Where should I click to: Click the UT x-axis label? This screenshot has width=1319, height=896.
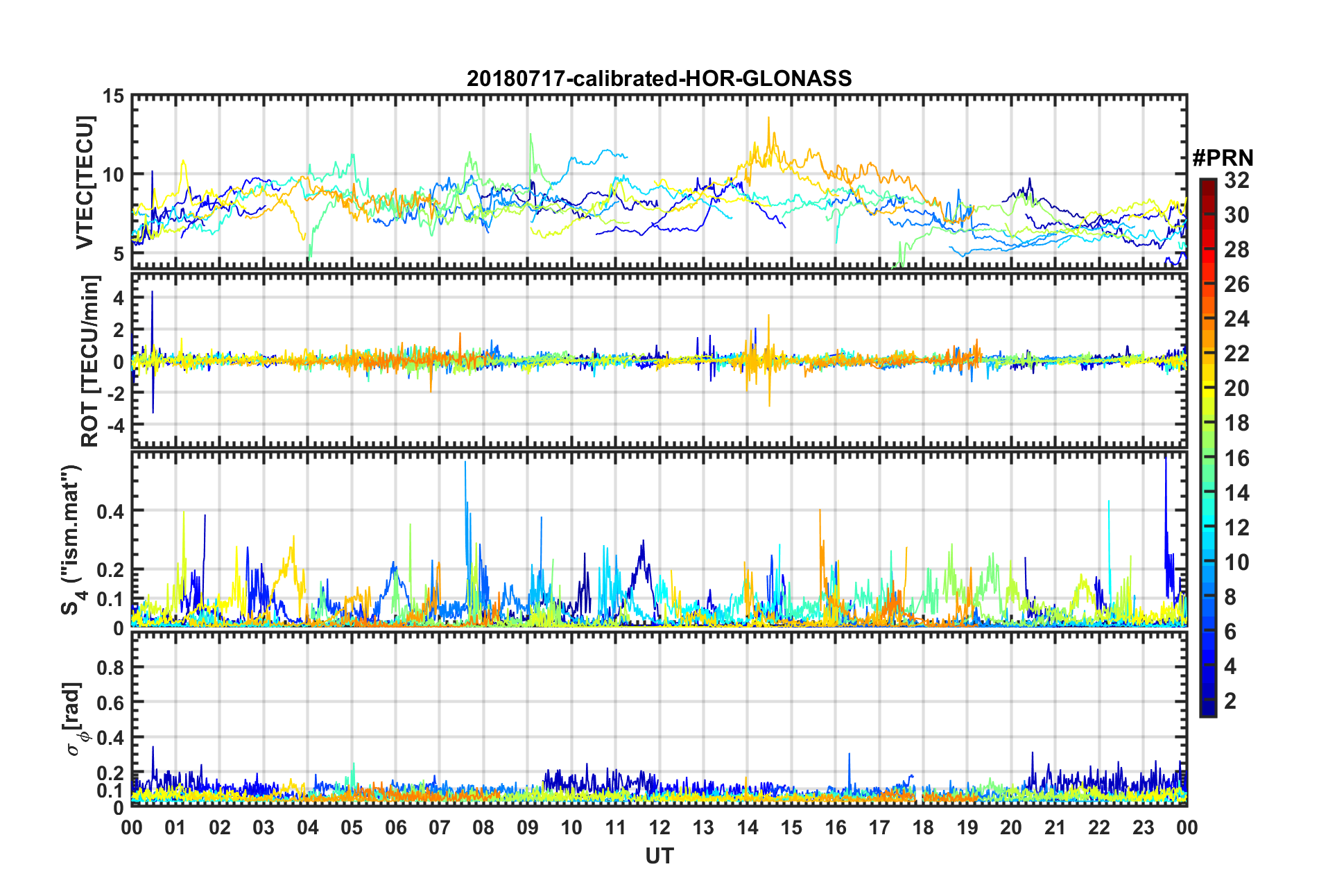coord(659,856)
